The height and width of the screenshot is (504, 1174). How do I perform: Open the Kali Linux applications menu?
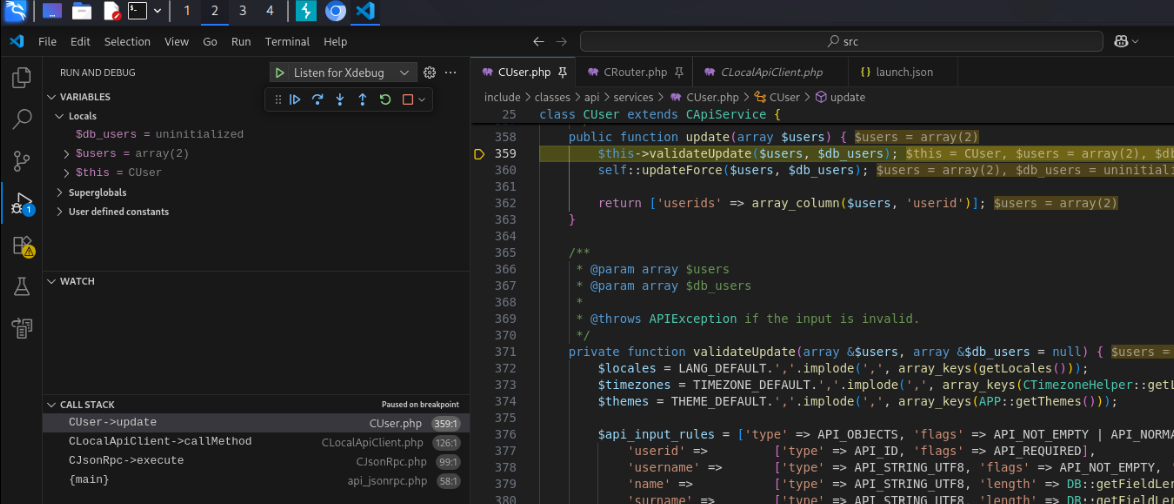pyautogui.click(x=16, y=10)
